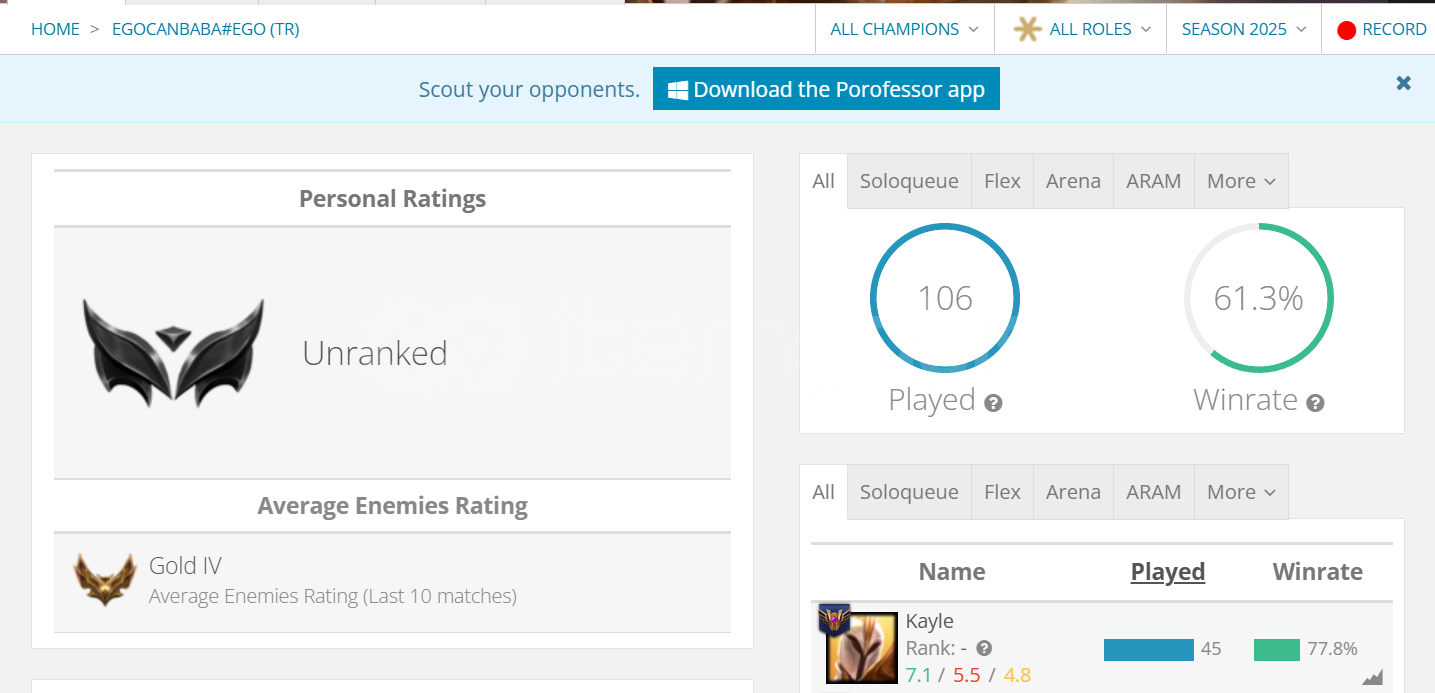
Task: Click the Windows logo on download button
Action: (678, 90)
